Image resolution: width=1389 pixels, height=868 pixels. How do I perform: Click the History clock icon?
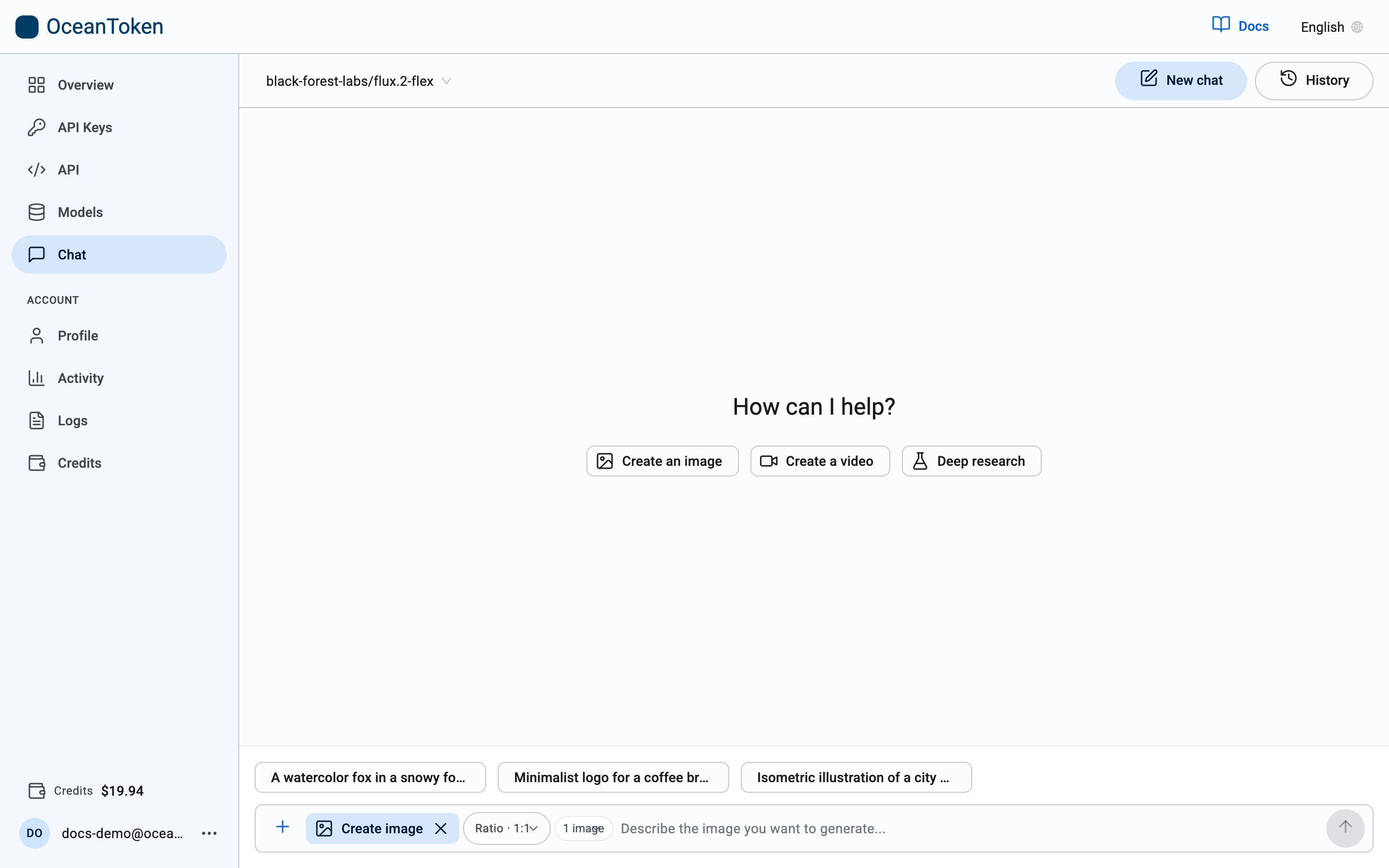click(x=1289, y=78)
